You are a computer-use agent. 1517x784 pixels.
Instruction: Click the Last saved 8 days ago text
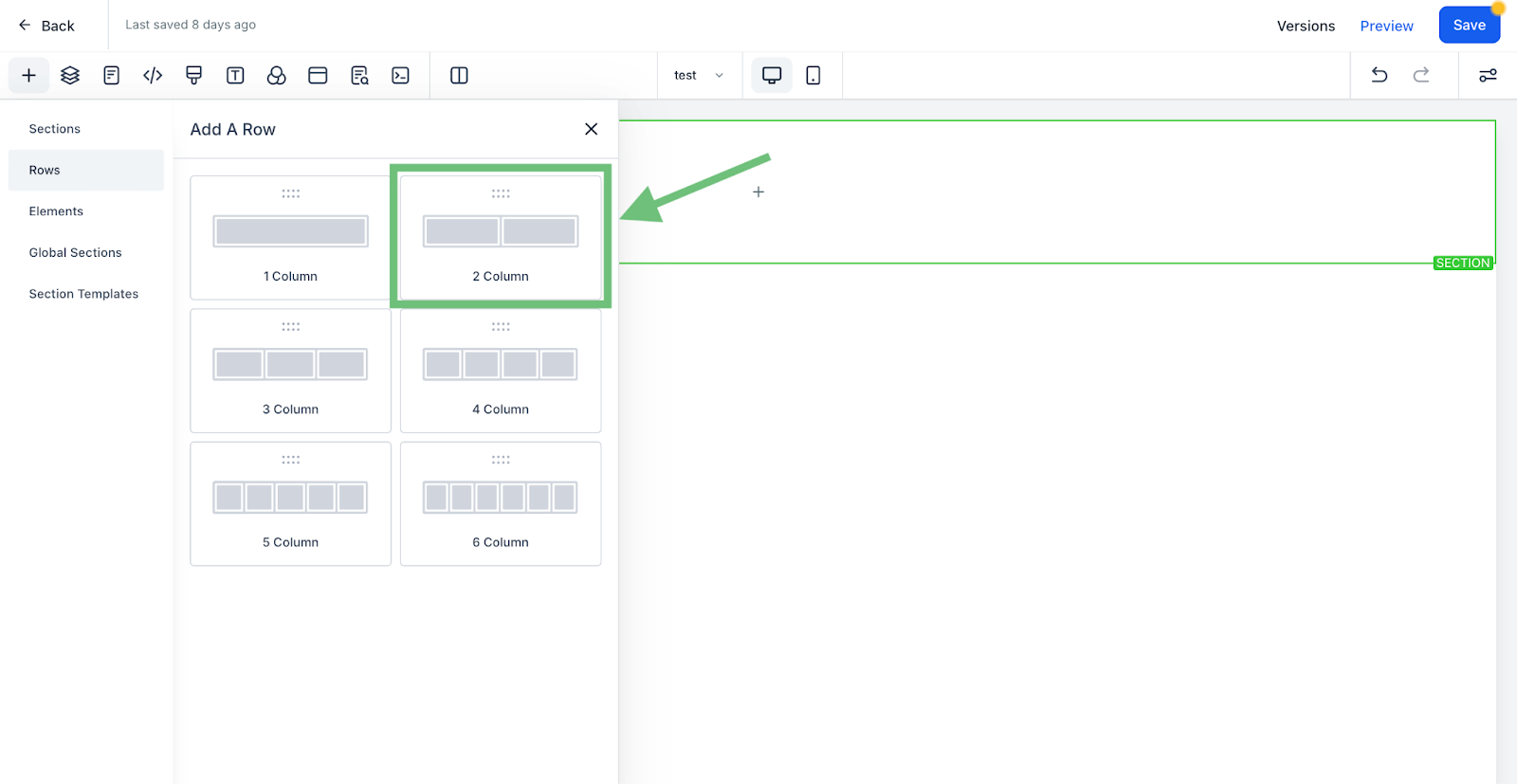(x=191, y=25)
